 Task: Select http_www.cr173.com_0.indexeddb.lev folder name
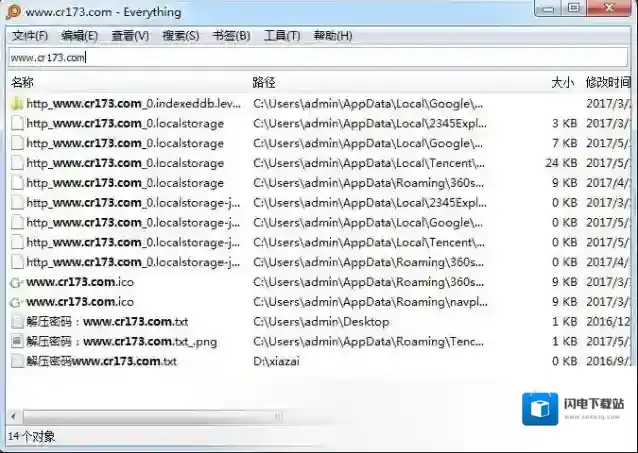point(133,104)
